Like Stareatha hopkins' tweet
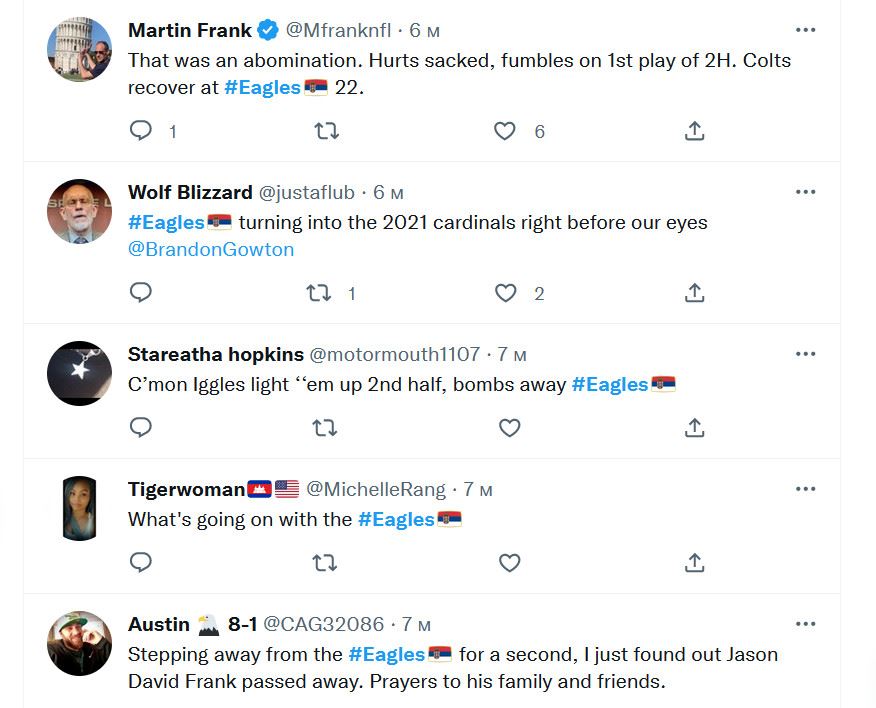Viewport: 876px width, 708px height. tap(509, 427)
